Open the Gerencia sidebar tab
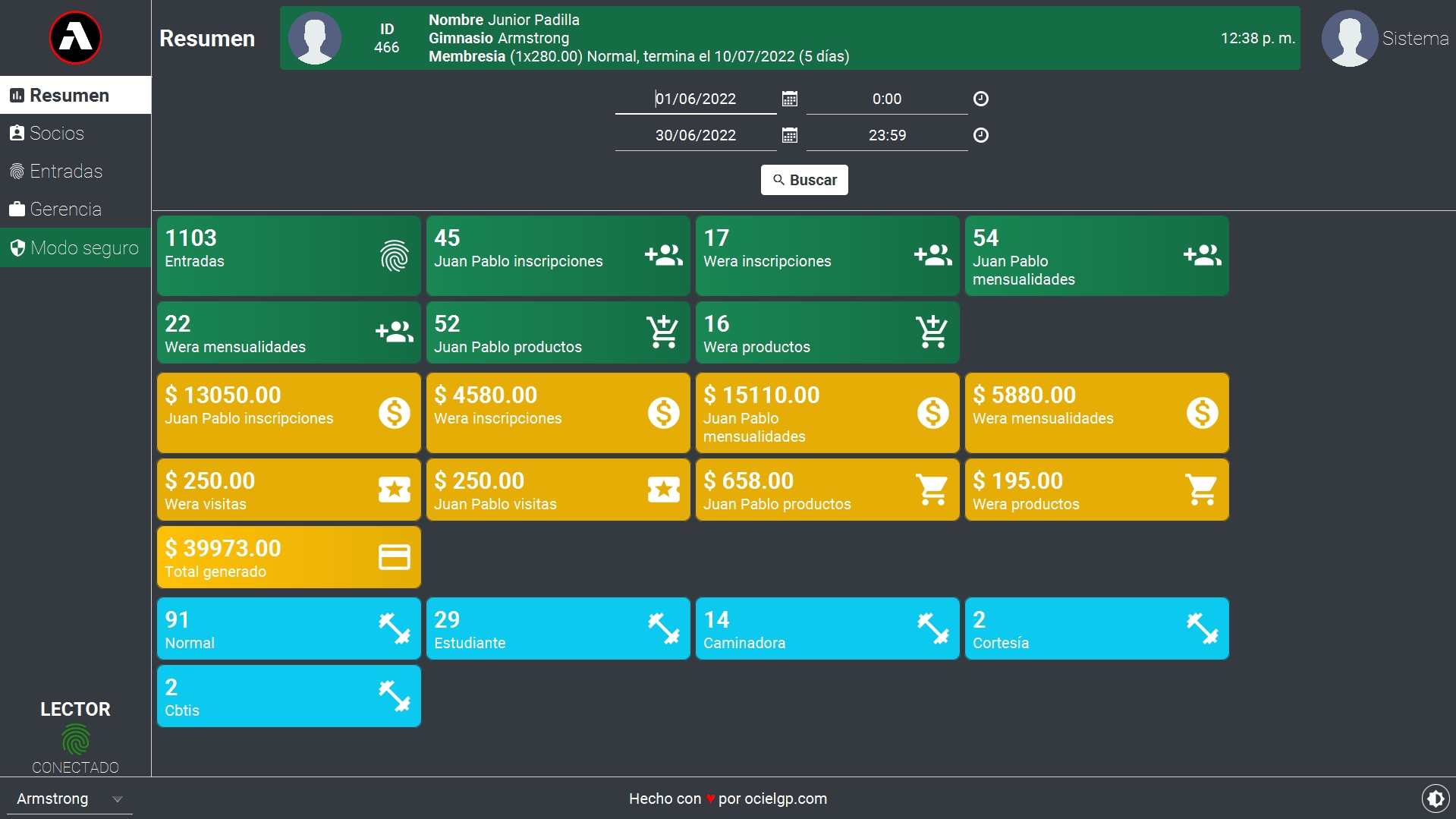The width and height of the screenshot is (1456, 819). pyautogui.click(x=75, y=209)
